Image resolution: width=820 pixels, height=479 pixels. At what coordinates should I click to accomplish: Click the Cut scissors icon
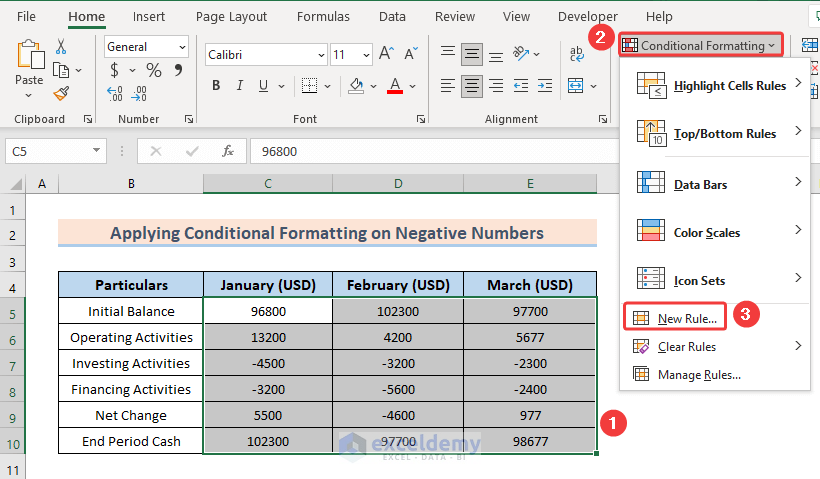pos(61,47)
